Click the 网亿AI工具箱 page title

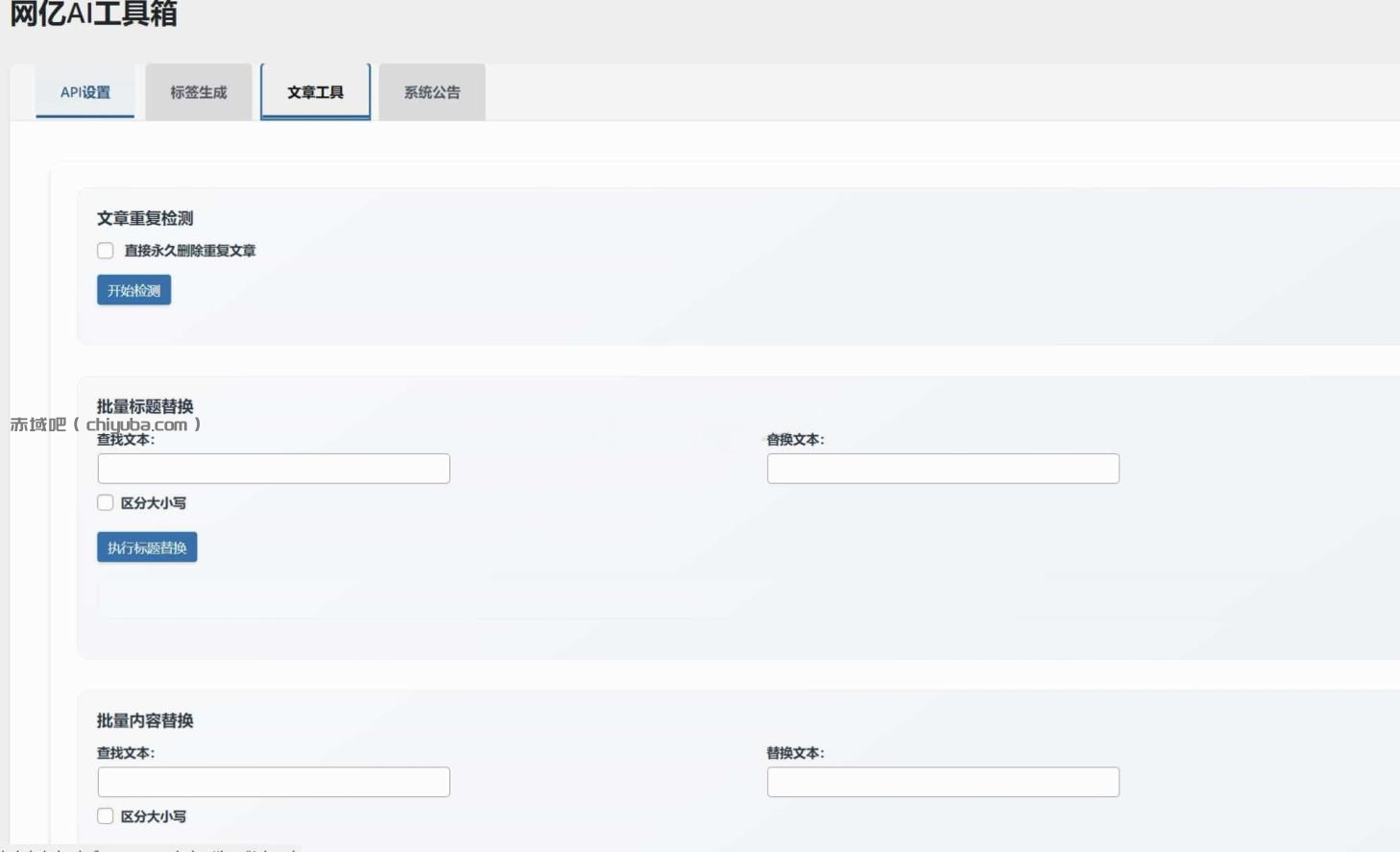click(93, 15)
